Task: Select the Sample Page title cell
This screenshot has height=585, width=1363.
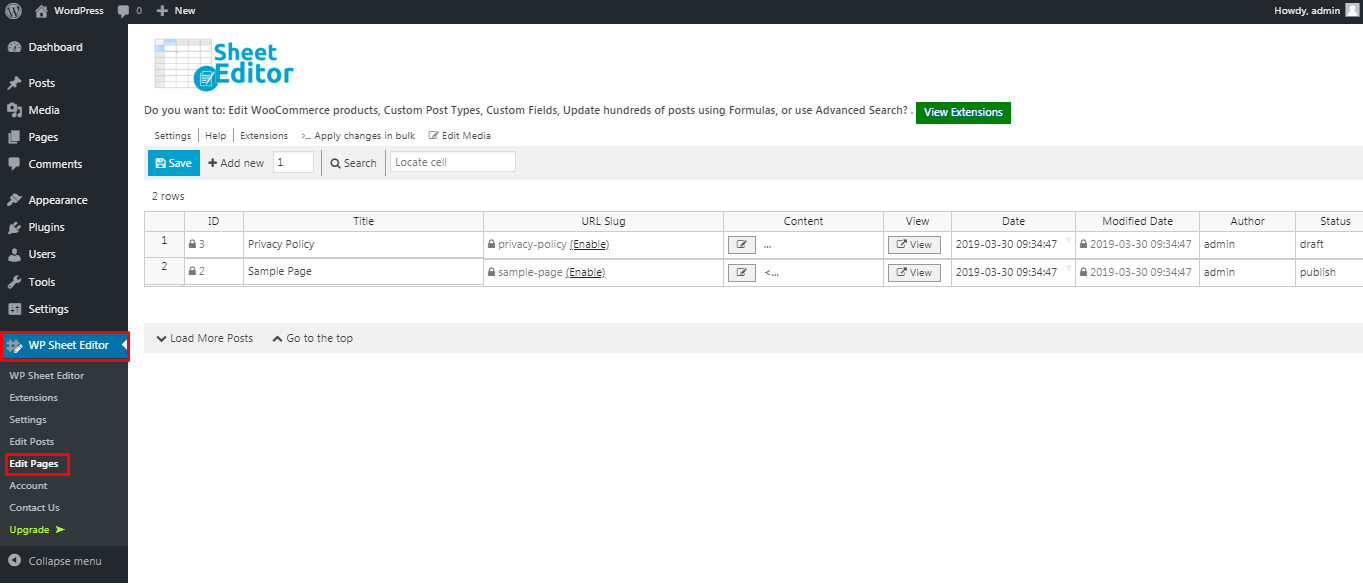Action: 363,271
